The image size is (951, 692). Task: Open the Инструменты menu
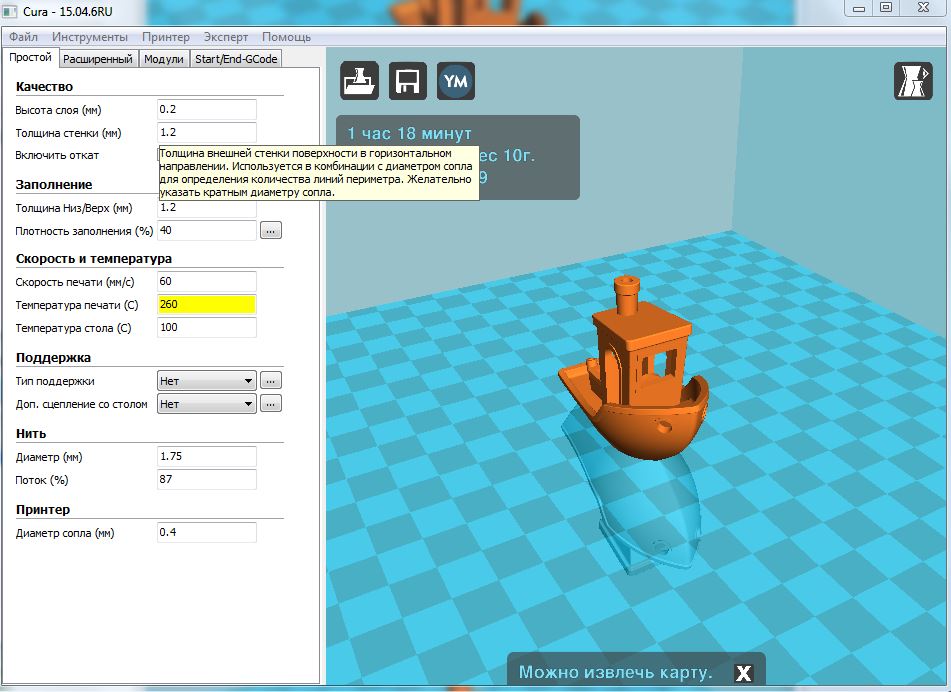pyautogui.click(x=90, y=37)
